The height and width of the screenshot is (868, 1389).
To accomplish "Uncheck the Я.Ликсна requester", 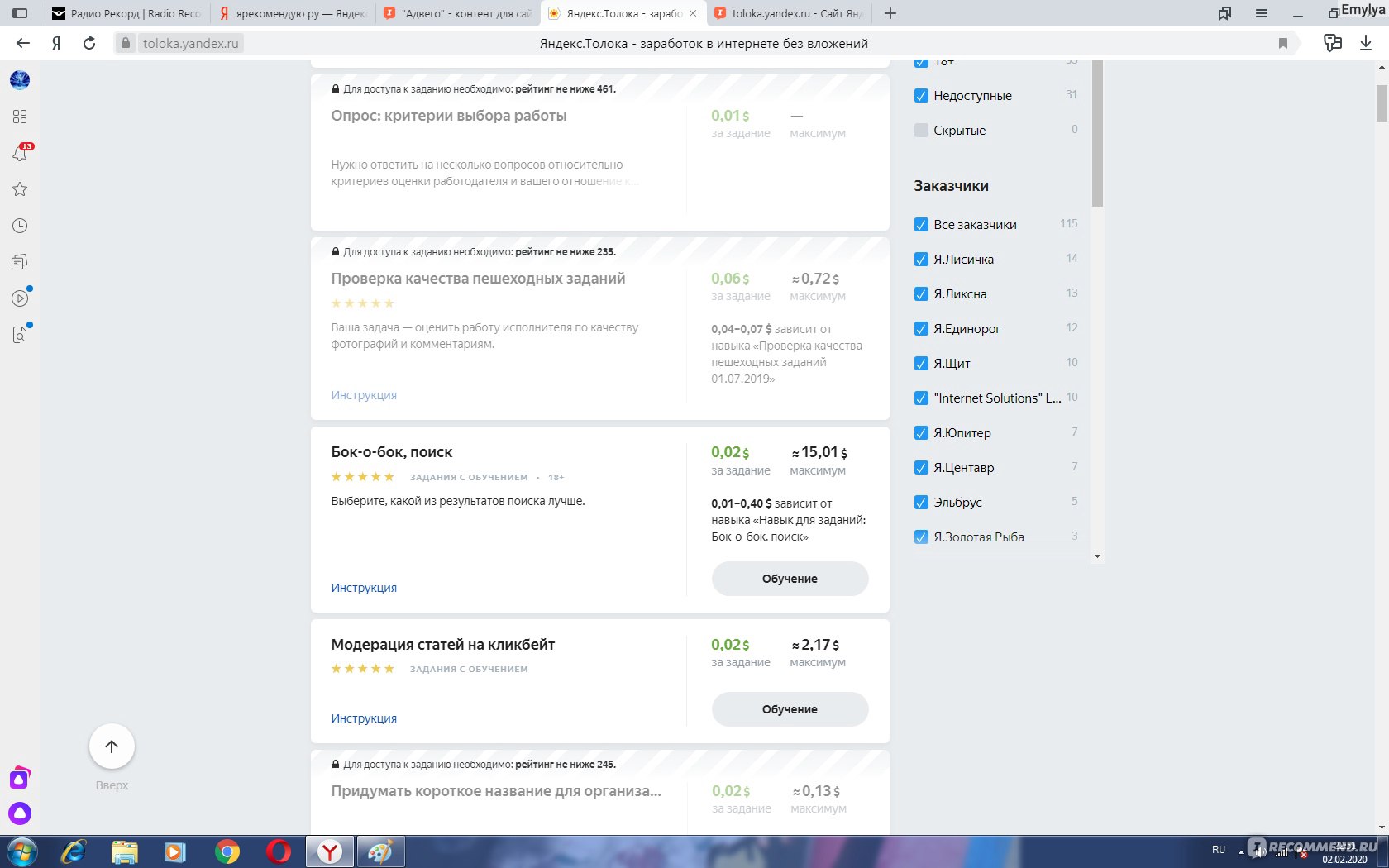I will point(921,294).
